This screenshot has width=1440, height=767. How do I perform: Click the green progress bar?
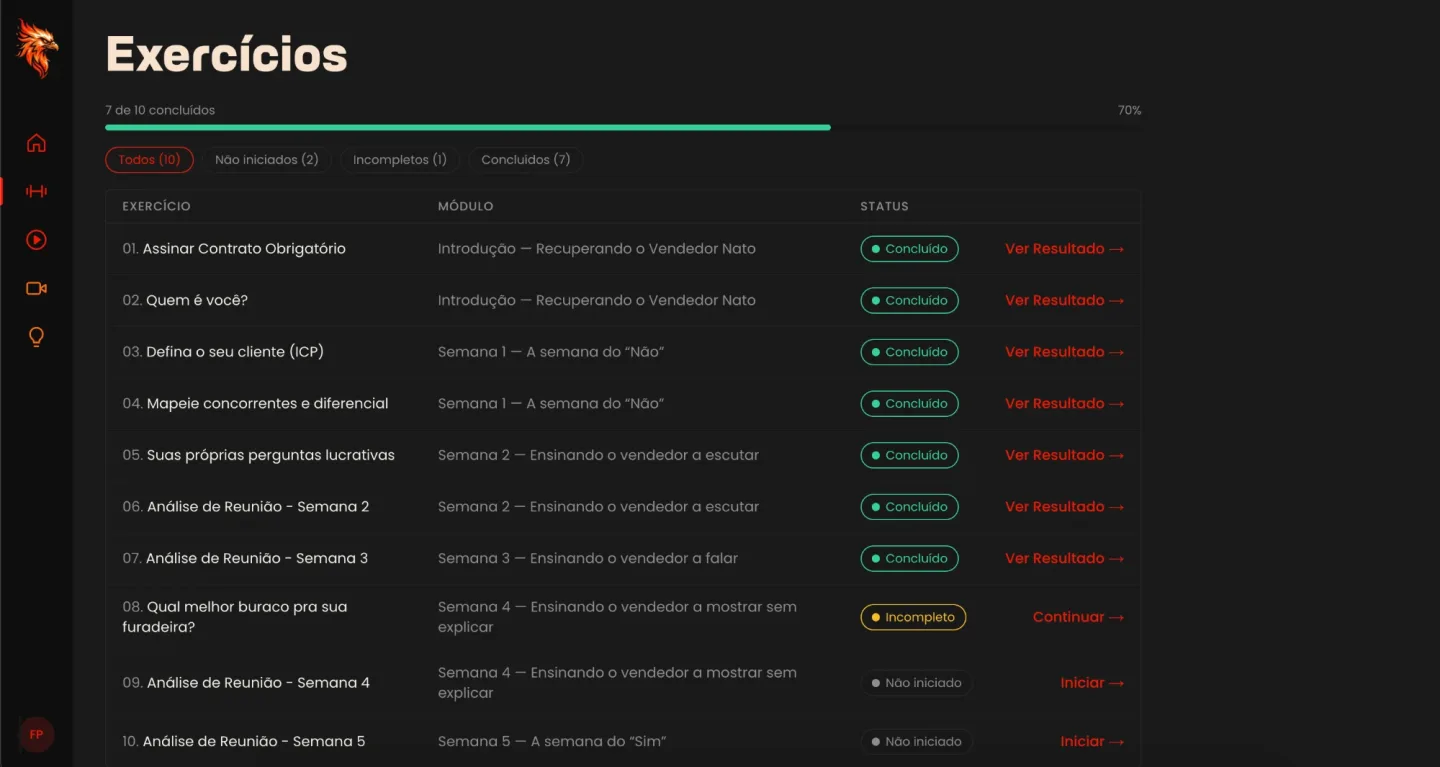pos(468,127)
